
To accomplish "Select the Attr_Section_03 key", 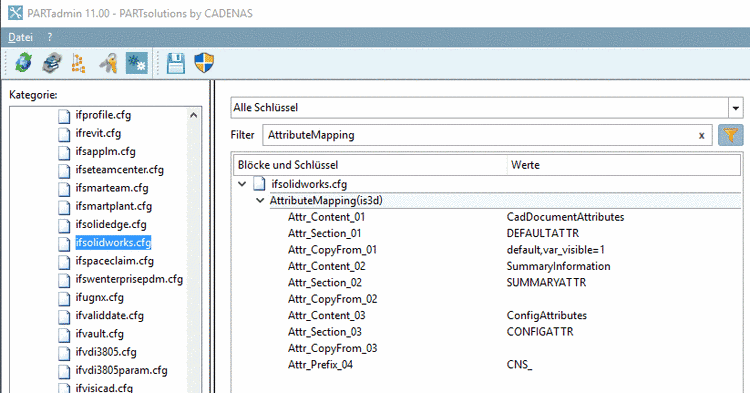I will pyautogui.click(x=325, y=332).
